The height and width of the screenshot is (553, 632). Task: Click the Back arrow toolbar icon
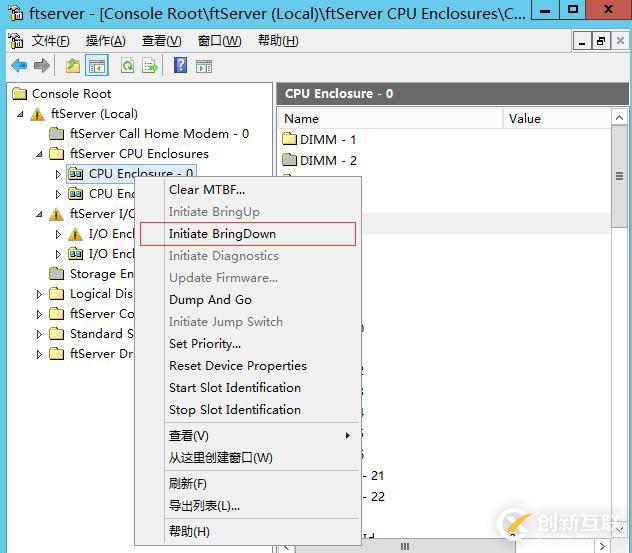(19, 65)
